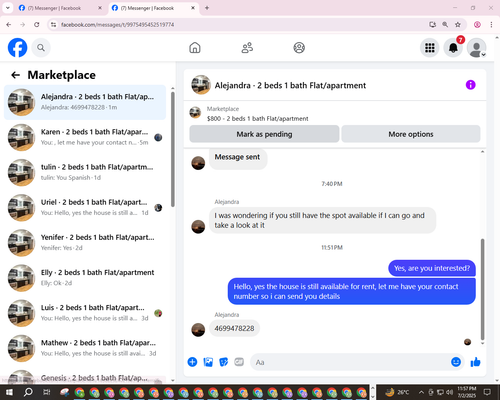Open the Karen conversation in the list

pyautogui.click(x=85, y=137)
